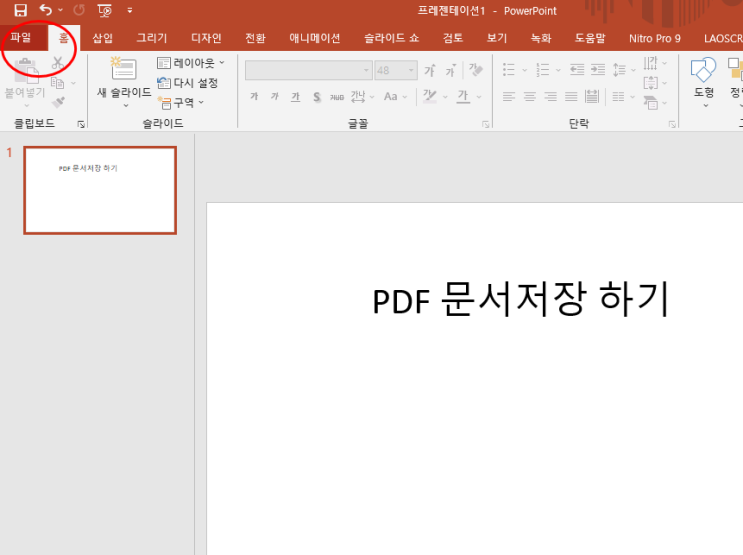
Task: Toggle strikethrough formatting
Action: (x=337, y=97)
